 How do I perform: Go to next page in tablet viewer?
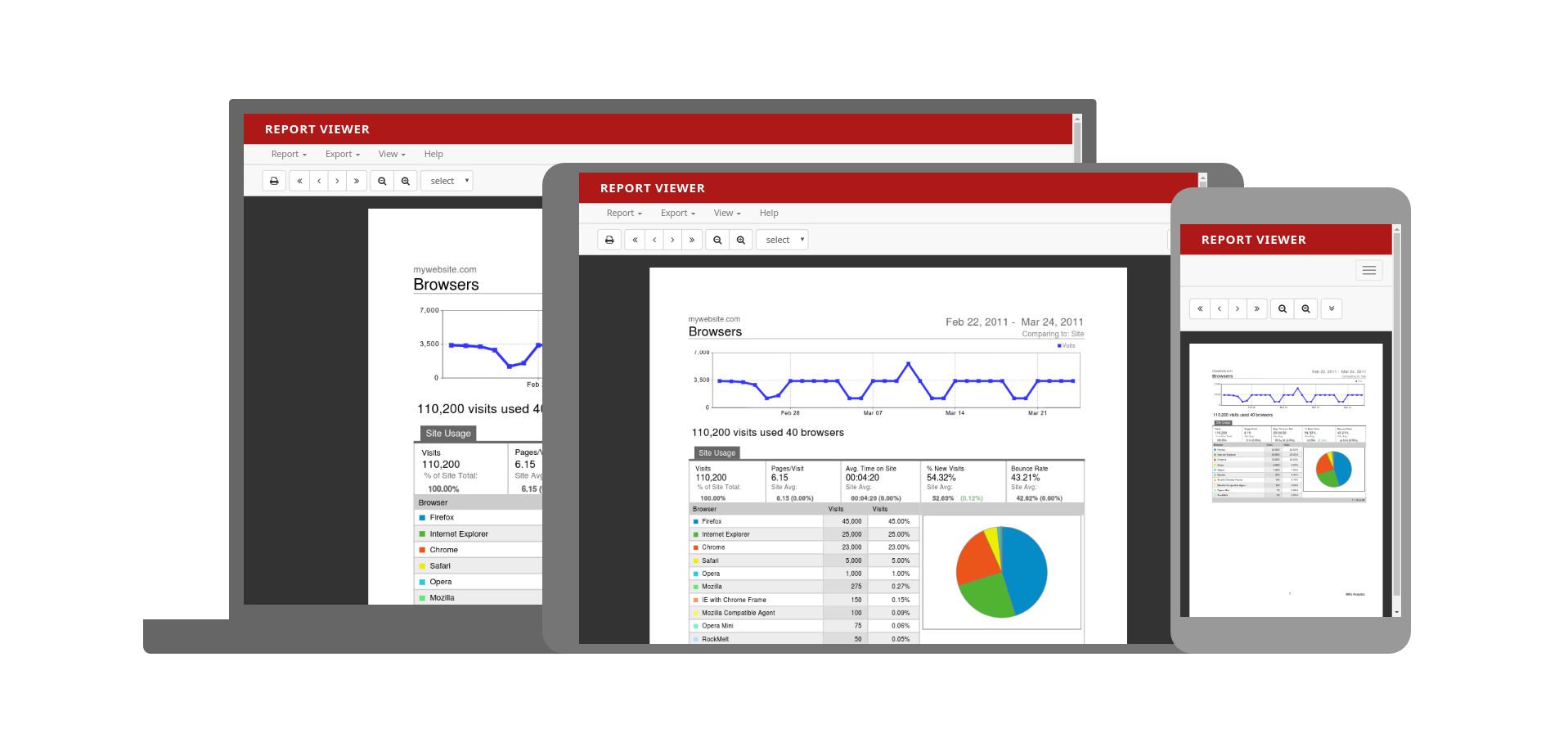pyautogui.click(x=672, y=240)
